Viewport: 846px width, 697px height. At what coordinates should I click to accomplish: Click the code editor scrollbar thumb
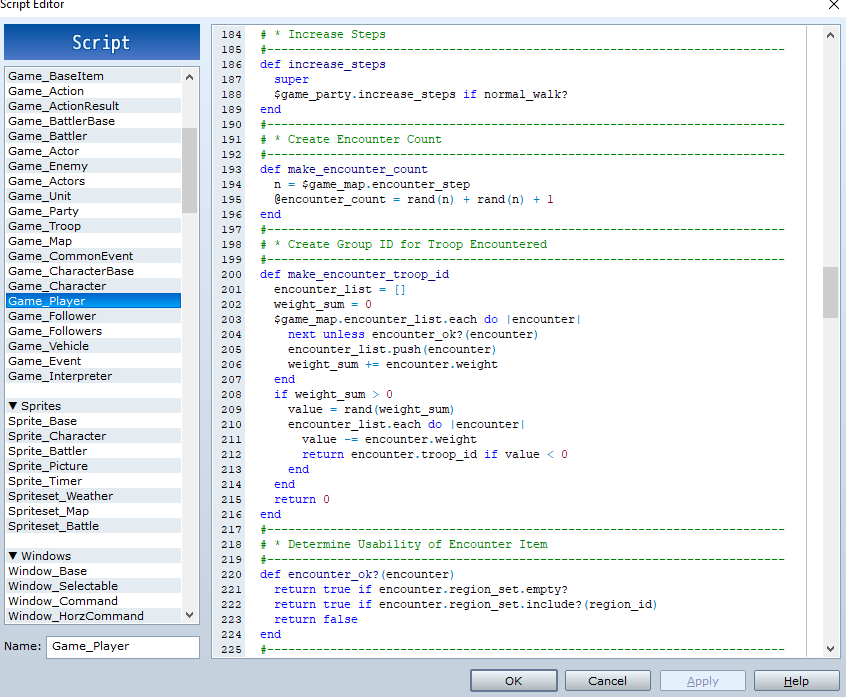(830, 292)
